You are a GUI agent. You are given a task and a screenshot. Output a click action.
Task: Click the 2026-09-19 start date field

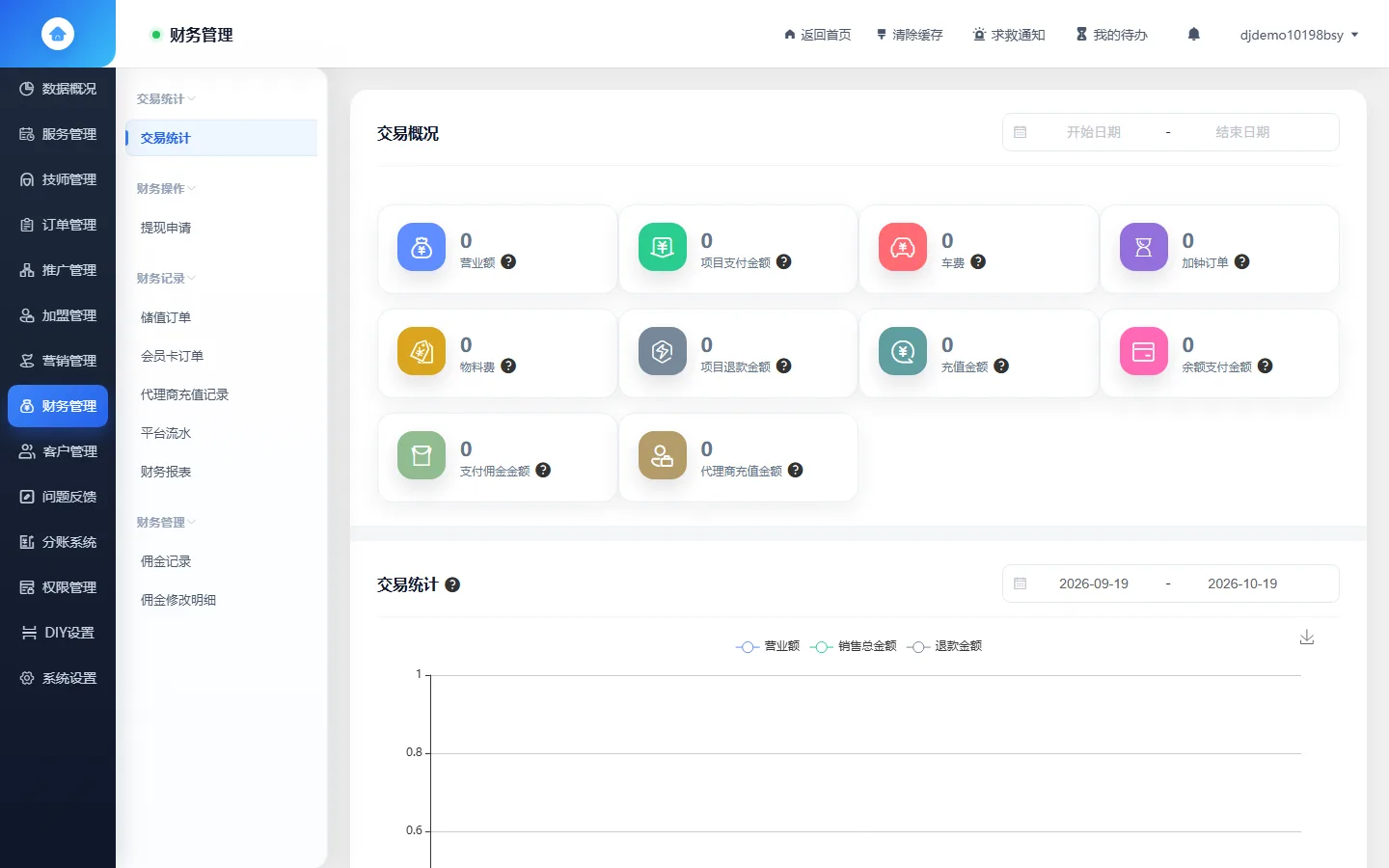pyautogui.click(x=1094, y=583)
